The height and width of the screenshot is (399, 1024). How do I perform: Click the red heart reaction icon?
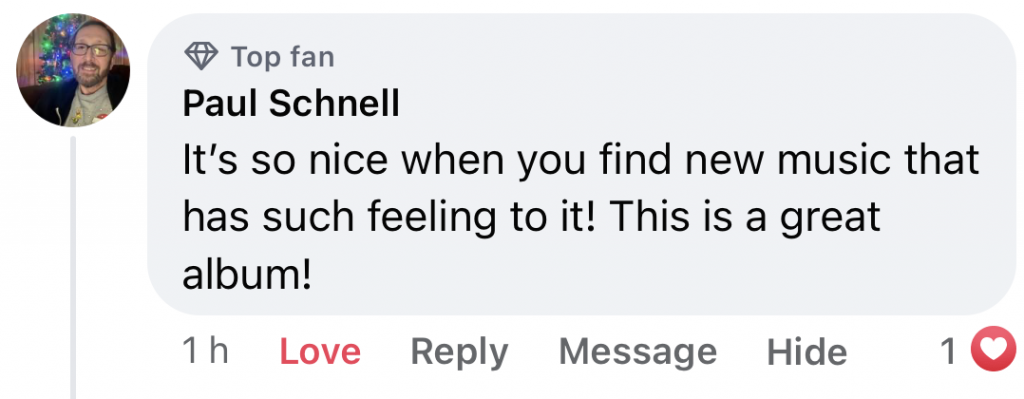(993, 349)
